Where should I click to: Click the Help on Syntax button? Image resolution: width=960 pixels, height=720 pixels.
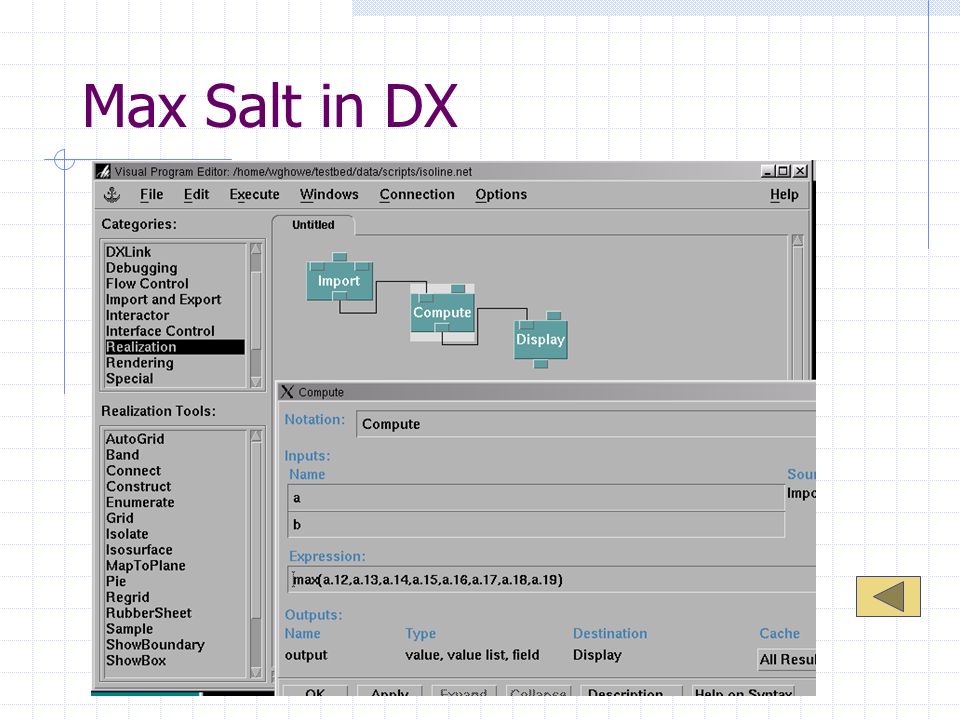tap(744, 691)
